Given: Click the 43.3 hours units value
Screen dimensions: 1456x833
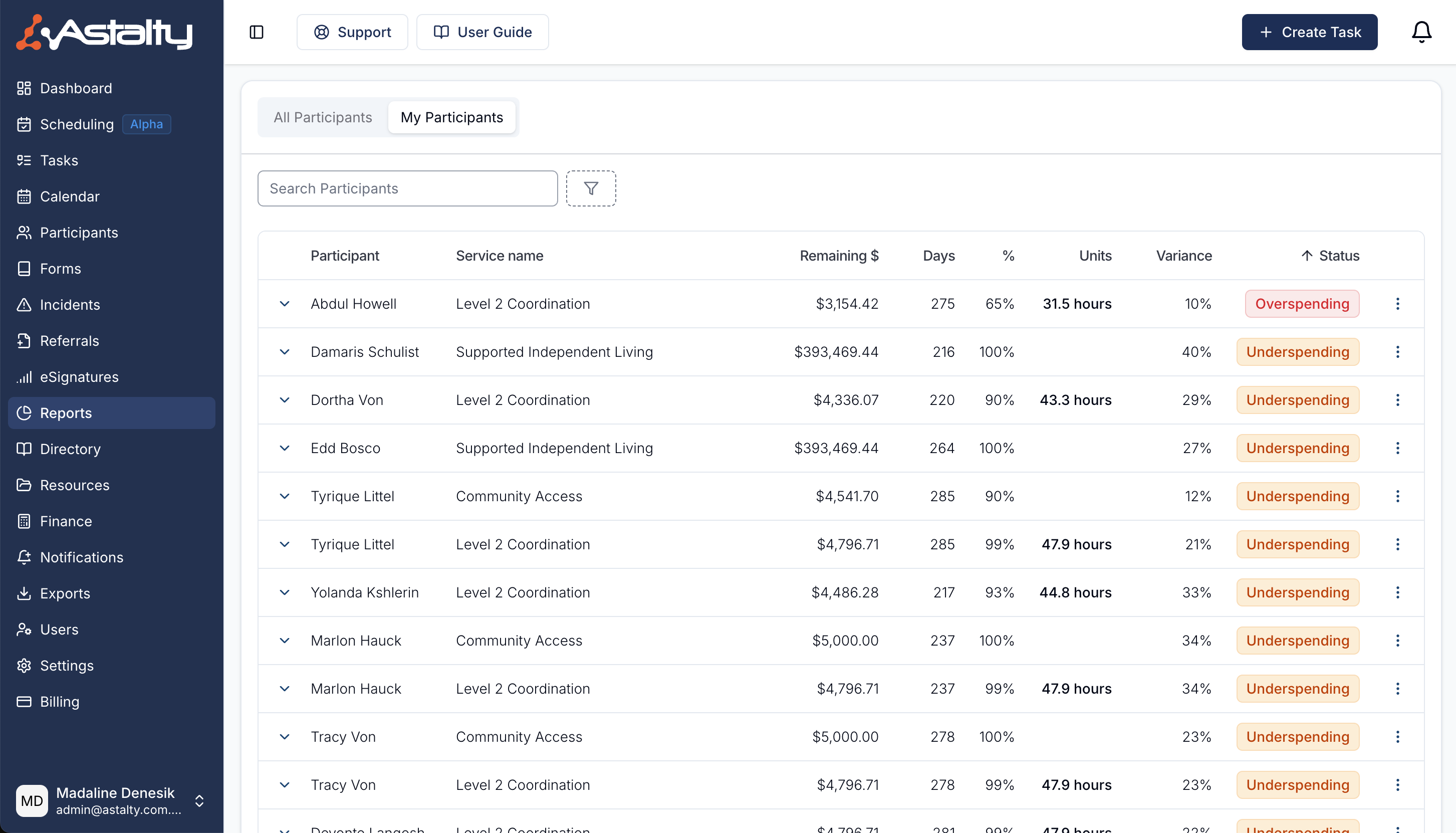Looking at the screenshot, I should 1075,400.
